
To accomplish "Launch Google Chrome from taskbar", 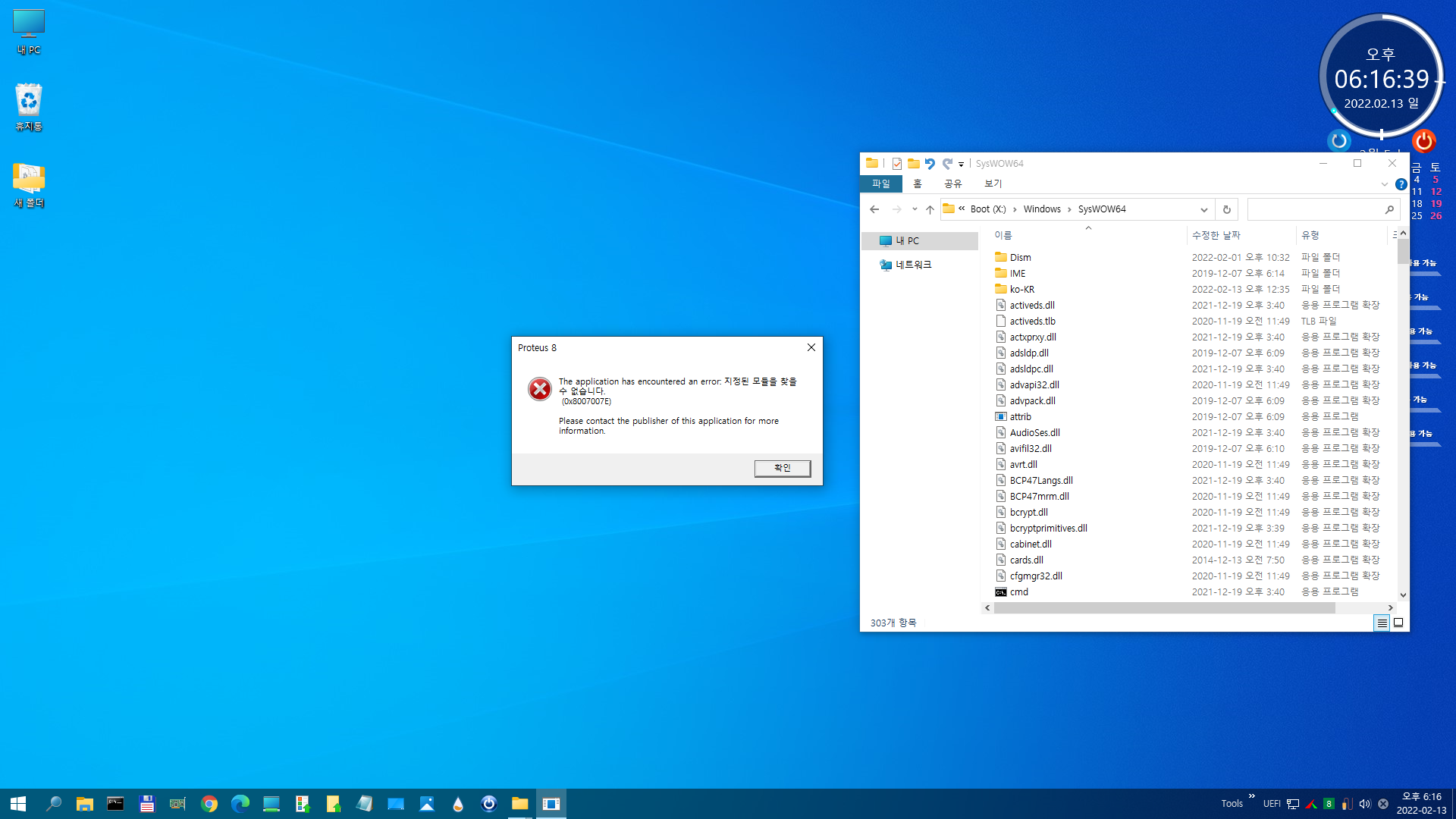I will click(209, 804).
